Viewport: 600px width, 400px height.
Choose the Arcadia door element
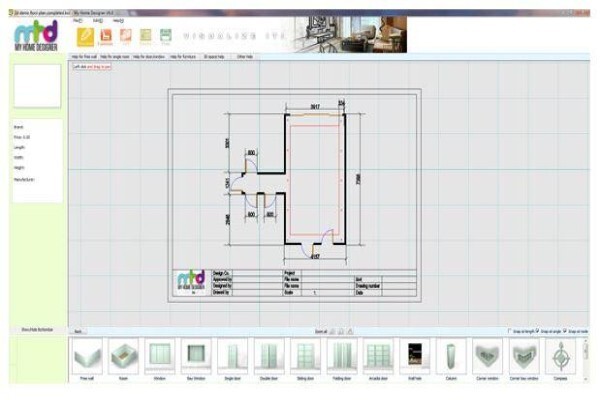click(378, 356)
